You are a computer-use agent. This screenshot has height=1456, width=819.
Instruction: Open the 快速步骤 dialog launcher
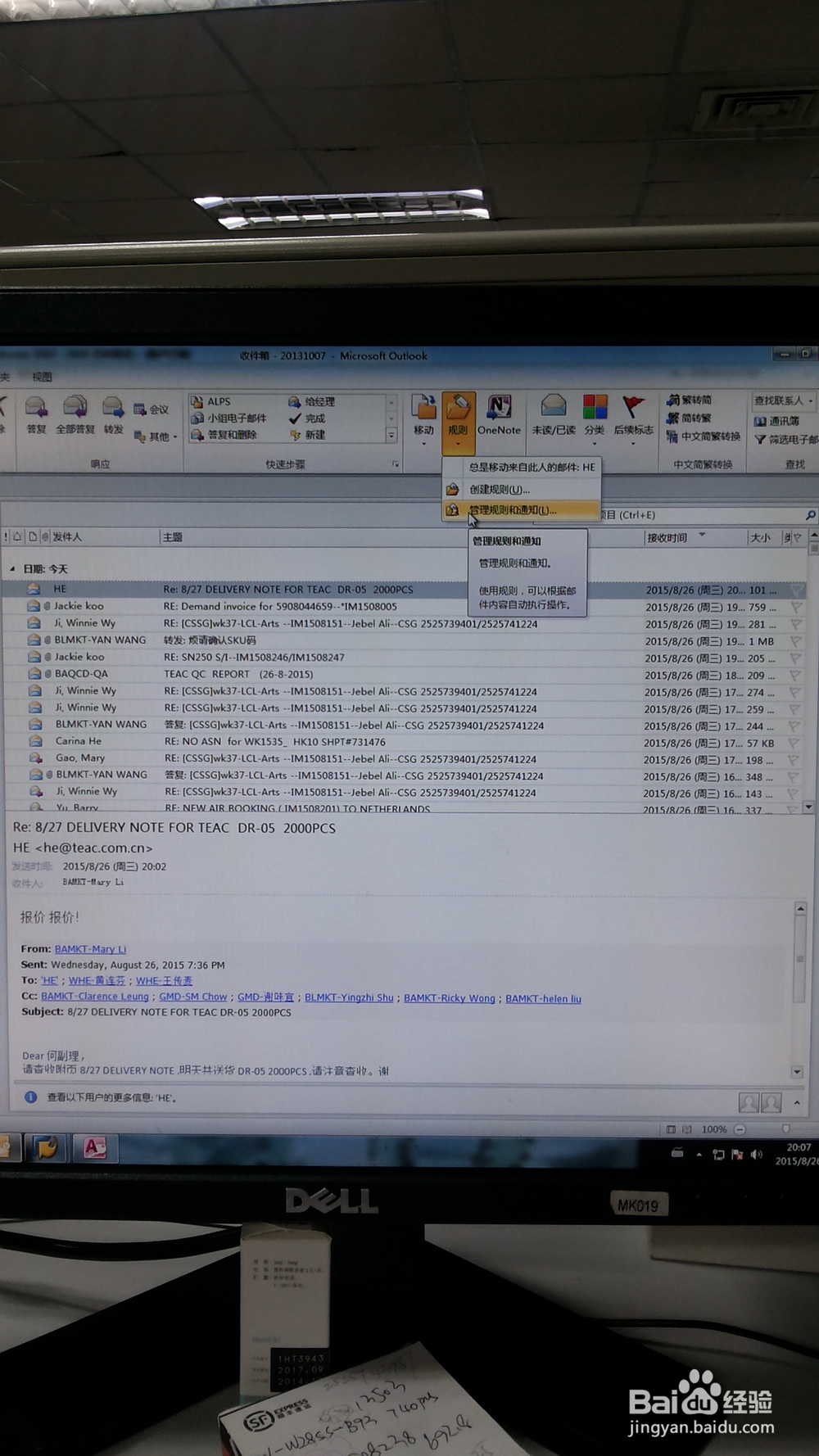click(x=396, y=464)
